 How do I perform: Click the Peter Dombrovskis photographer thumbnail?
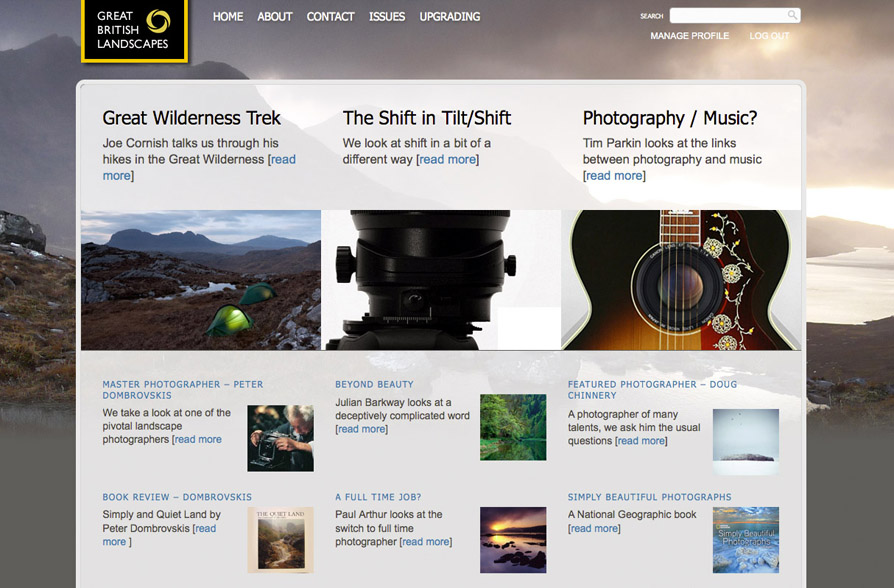(x=280, y=438)
